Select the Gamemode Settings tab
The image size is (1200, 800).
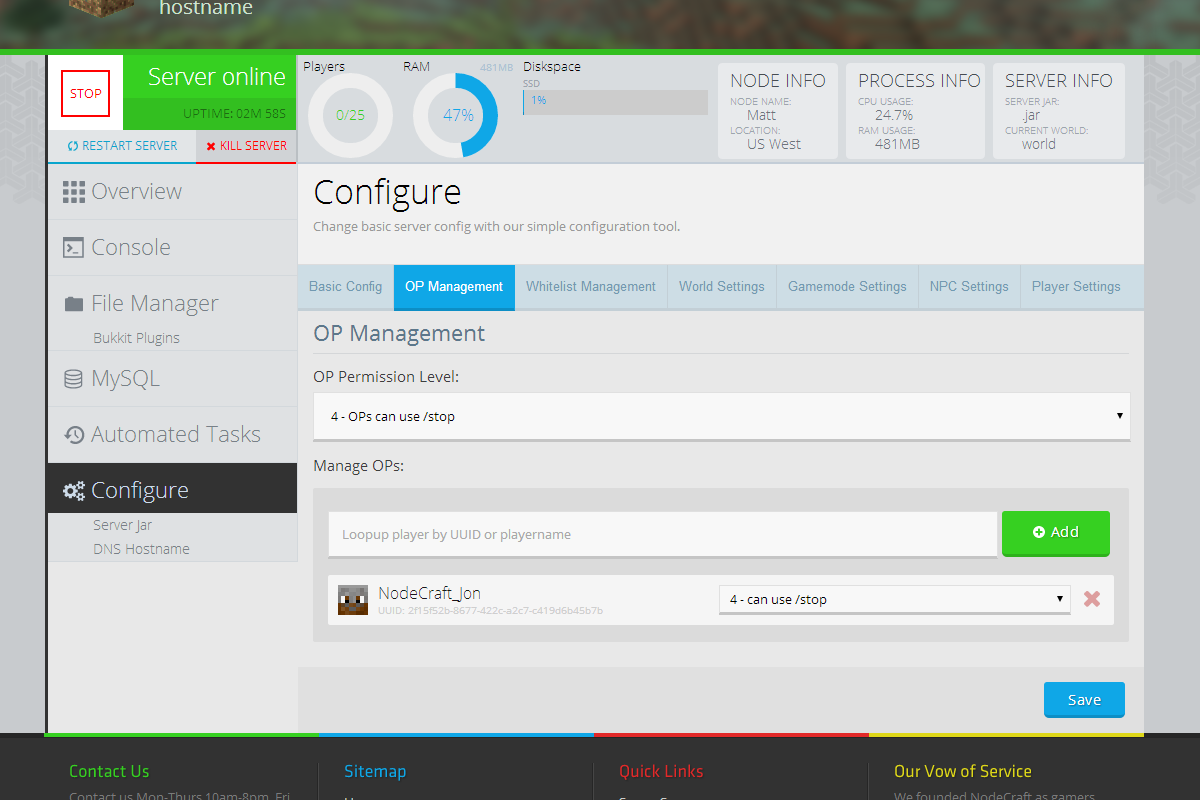coord(847,287)
